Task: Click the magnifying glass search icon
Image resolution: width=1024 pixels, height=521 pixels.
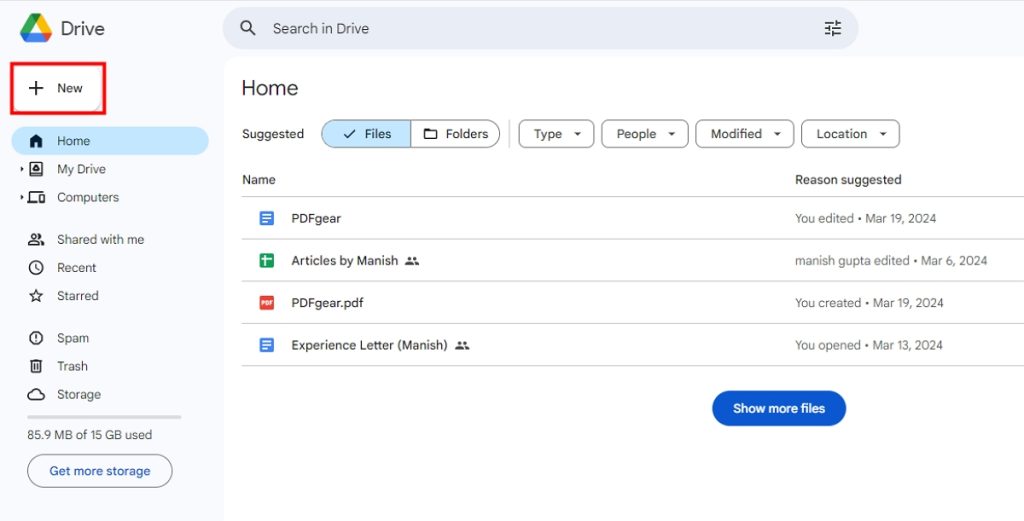Action: [248, 28]
